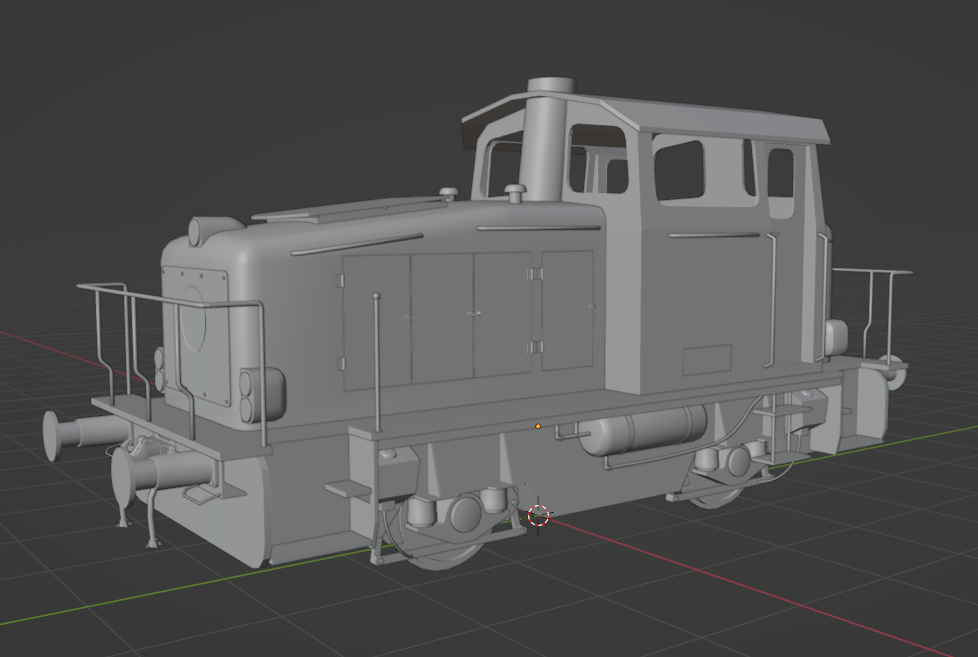Click the locomotive's tall exhaust stack

tap(548, 139)
